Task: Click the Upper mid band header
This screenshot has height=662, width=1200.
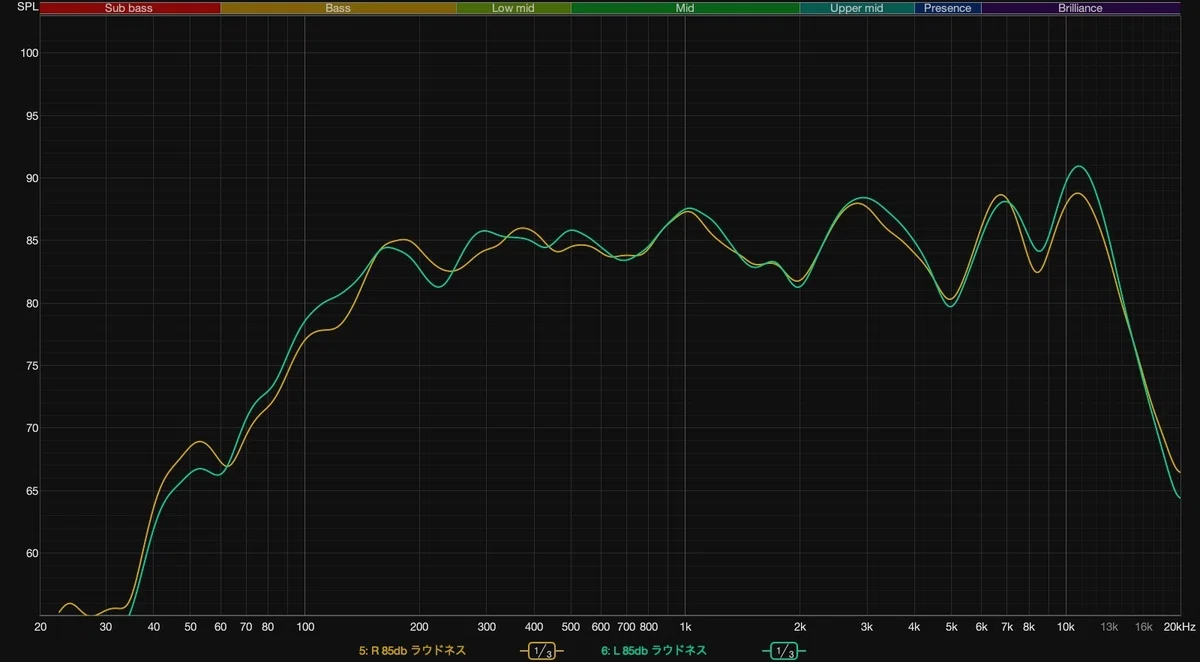Action: coord(857,8)
